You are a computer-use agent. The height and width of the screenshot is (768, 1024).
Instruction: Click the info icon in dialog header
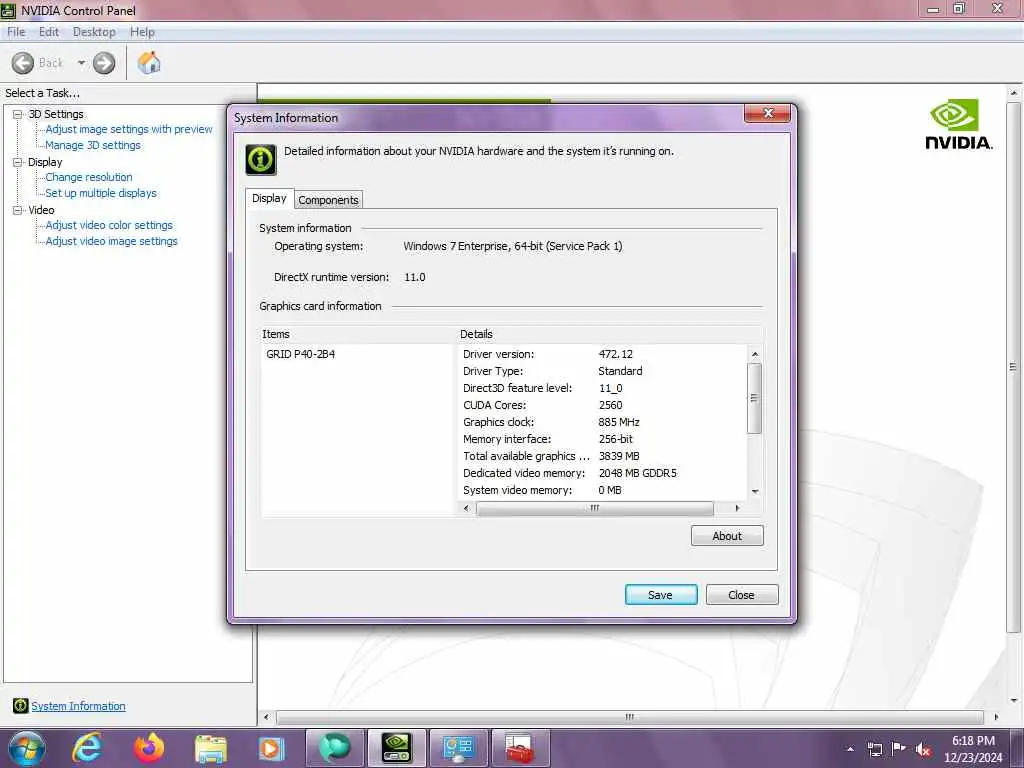[x=261, y=159]
